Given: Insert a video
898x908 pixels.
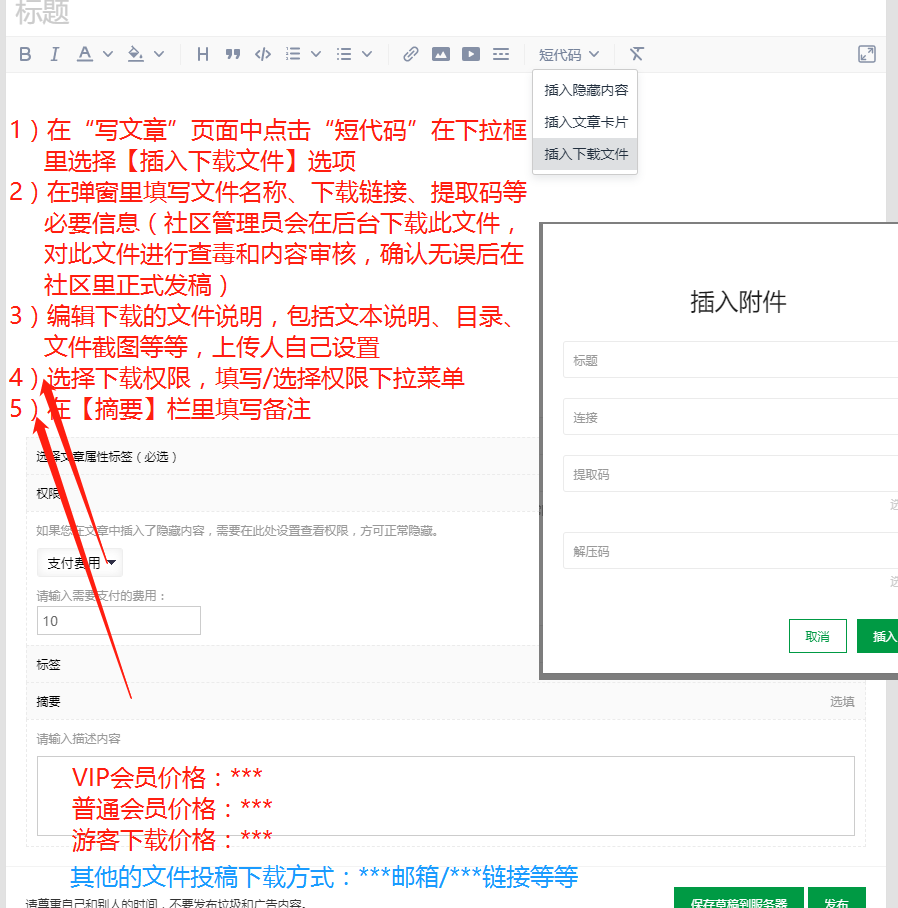Looking at the screenshot, I should 470,54.
